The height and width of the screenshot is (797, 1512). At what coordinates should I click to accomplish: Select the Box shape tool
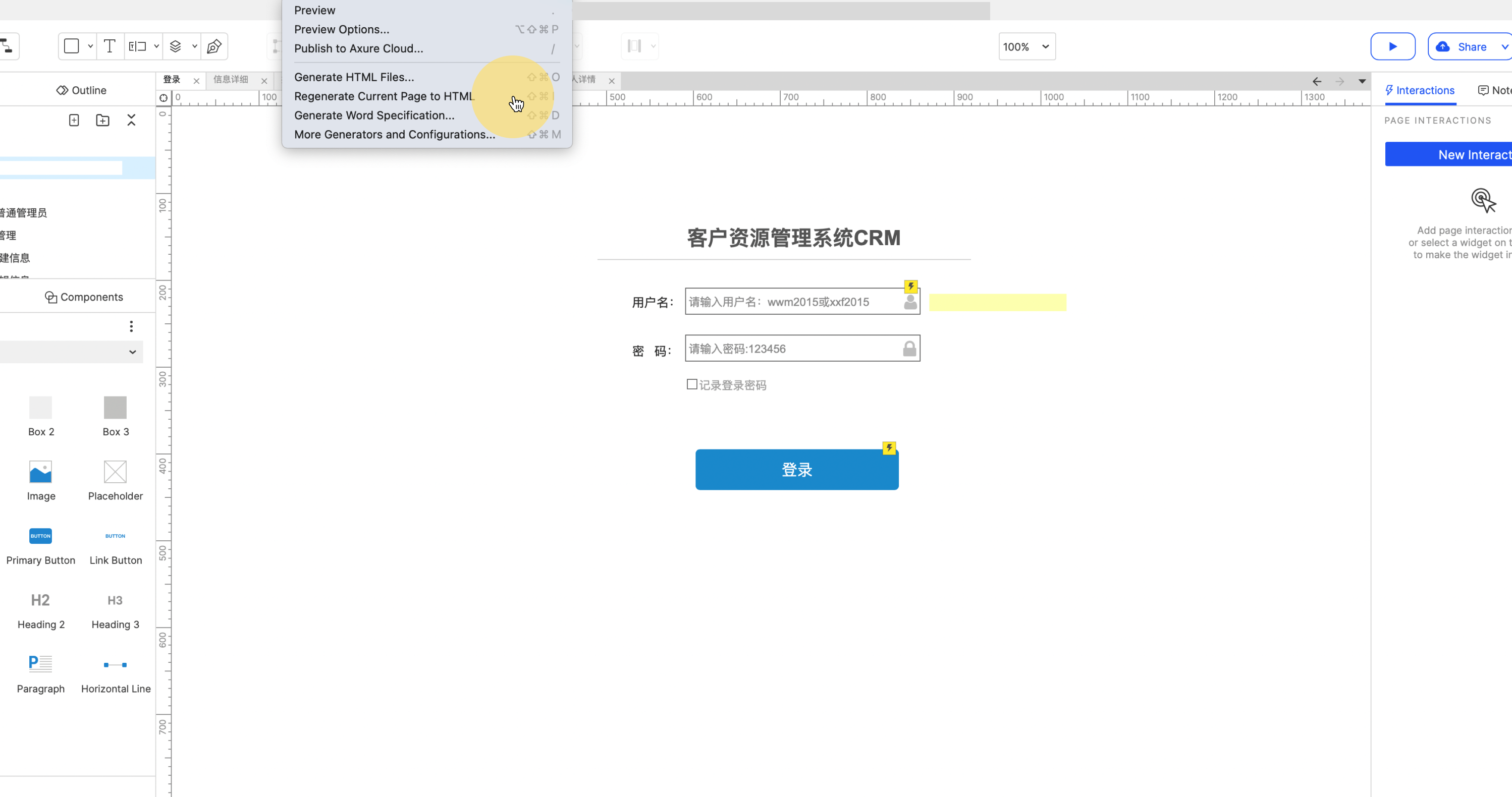point(72,46)
